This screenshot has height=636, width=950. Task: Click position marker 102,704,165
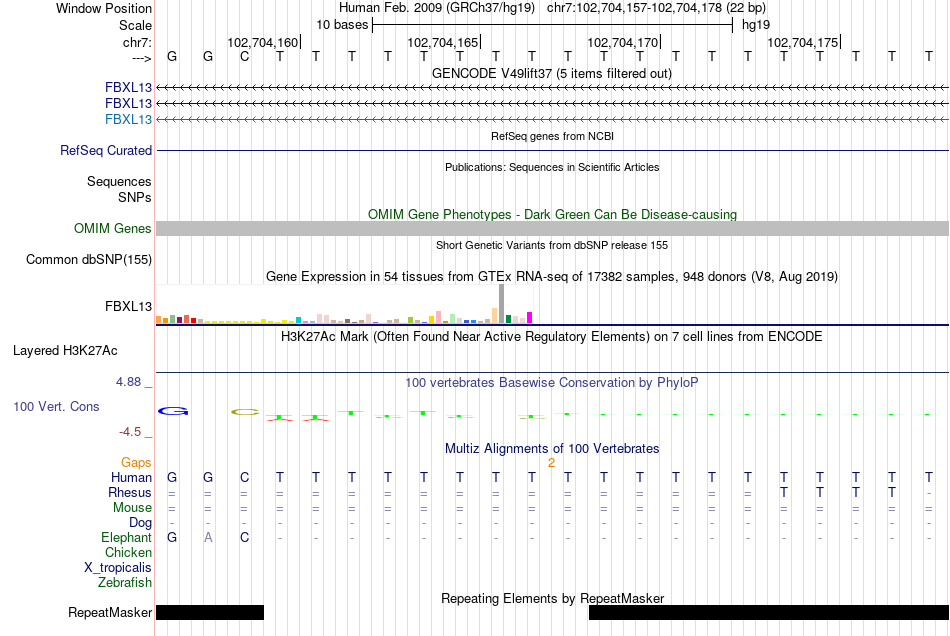point(443,42)
